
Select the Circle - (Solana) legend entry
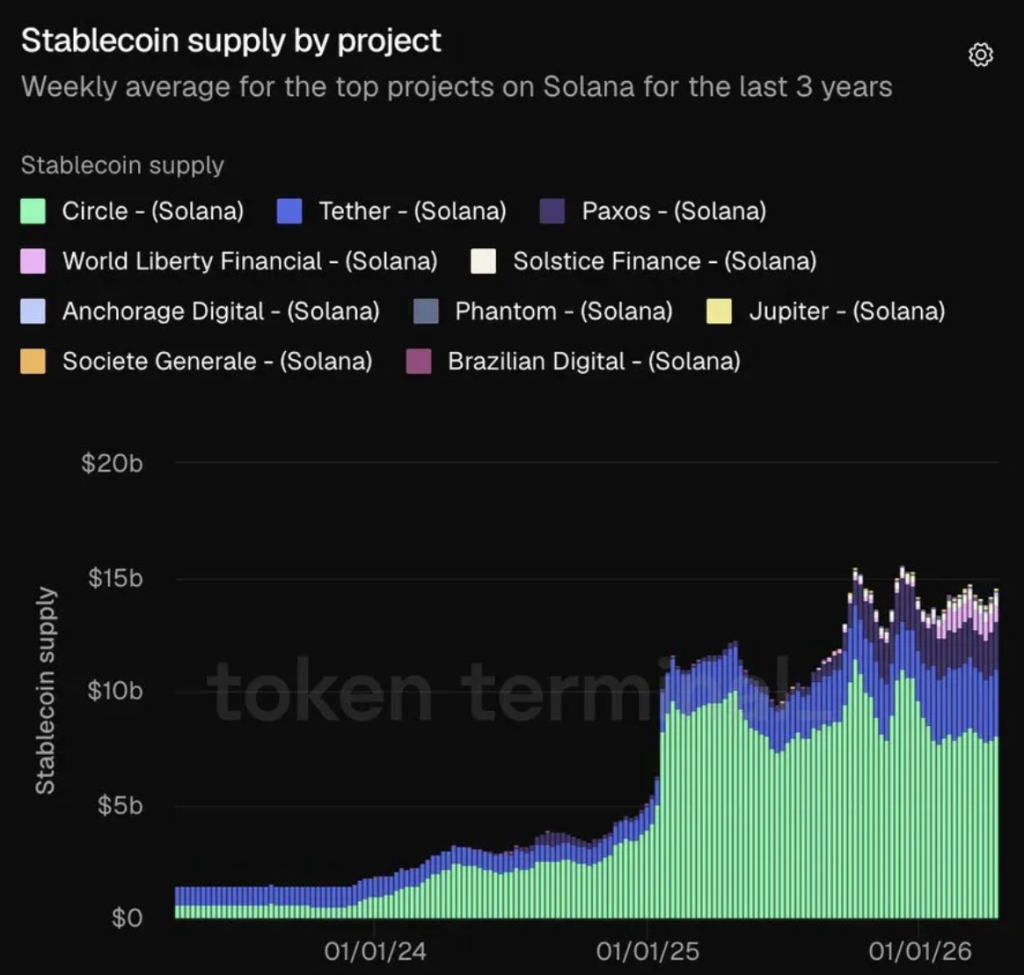click(150, 211)
